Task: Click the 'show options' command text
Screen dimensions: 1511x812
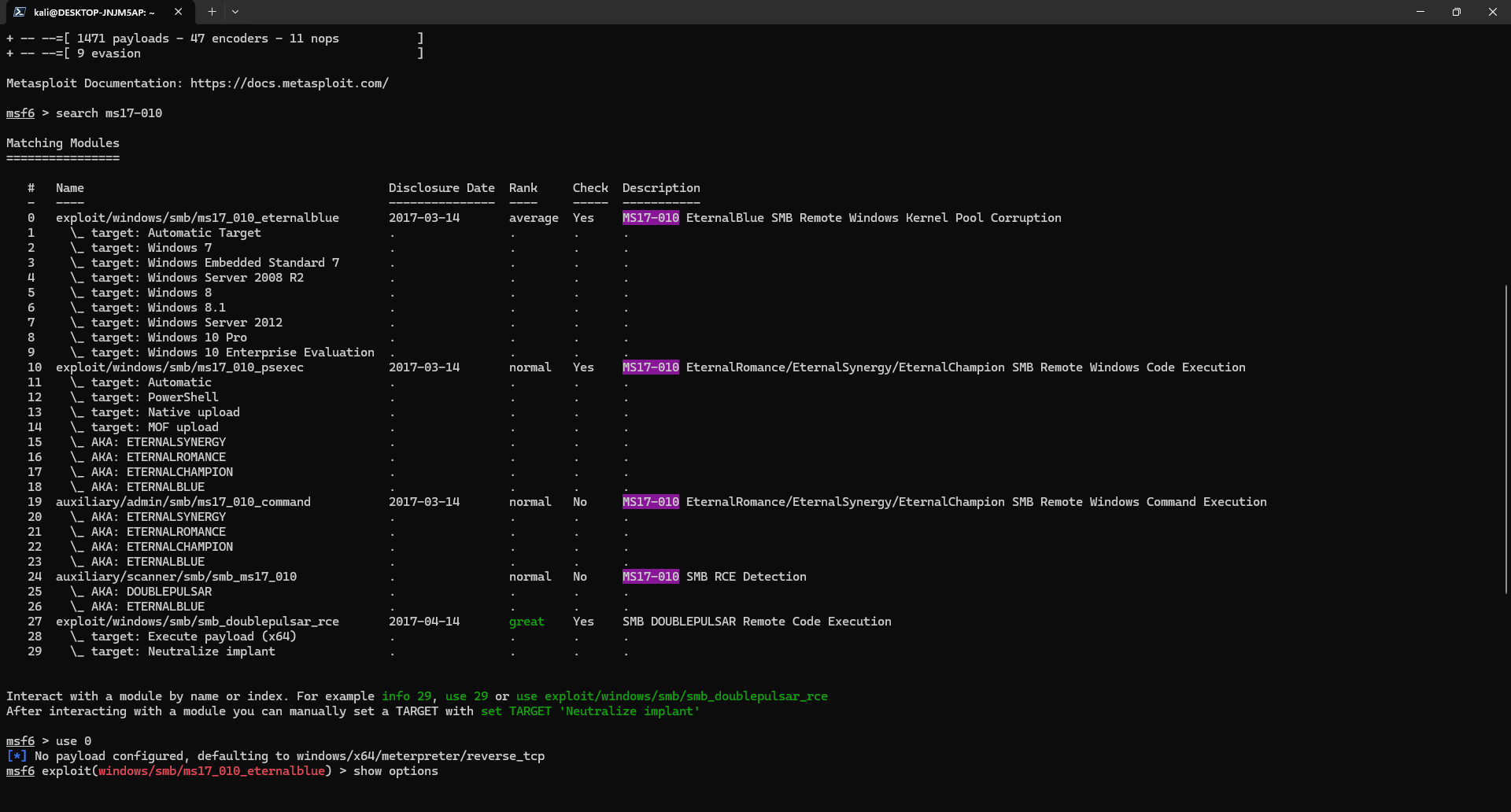Action: (x=396, y=771)
